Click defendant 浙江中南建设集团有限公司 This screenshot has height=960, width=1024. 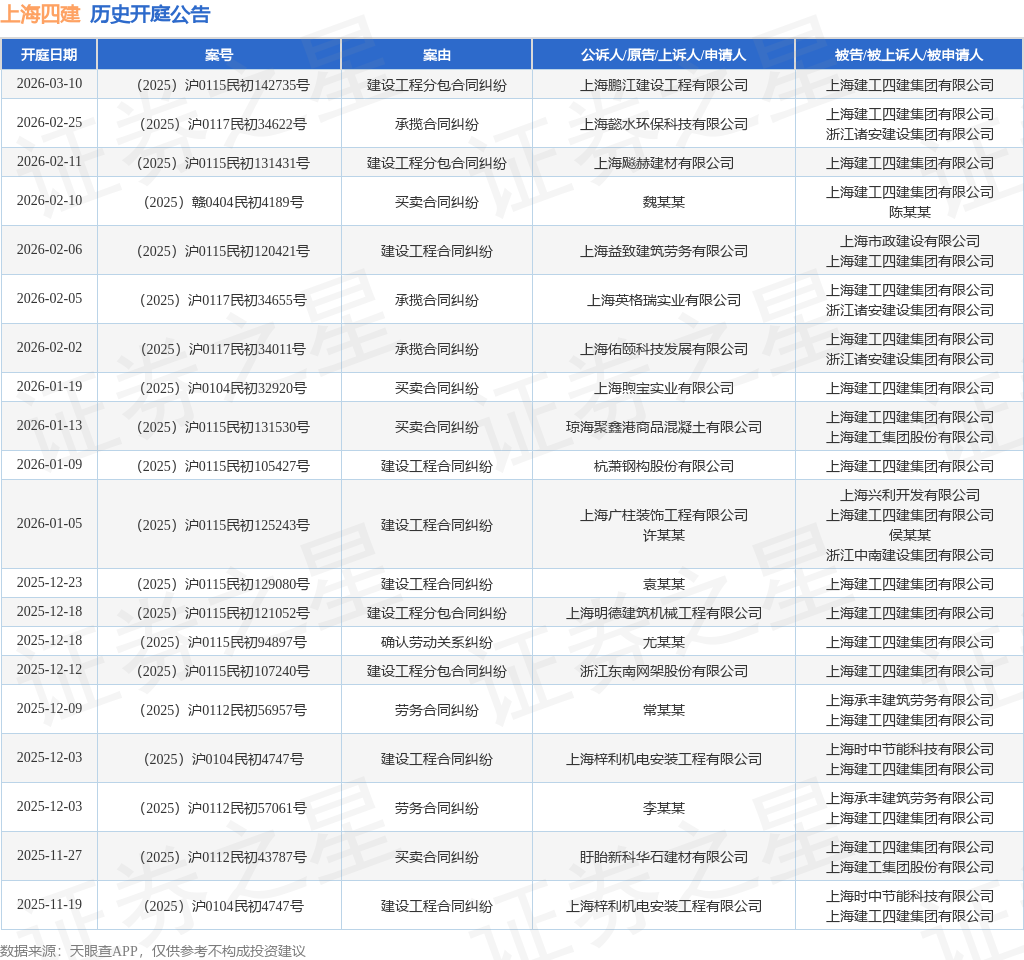coord(909,555)
